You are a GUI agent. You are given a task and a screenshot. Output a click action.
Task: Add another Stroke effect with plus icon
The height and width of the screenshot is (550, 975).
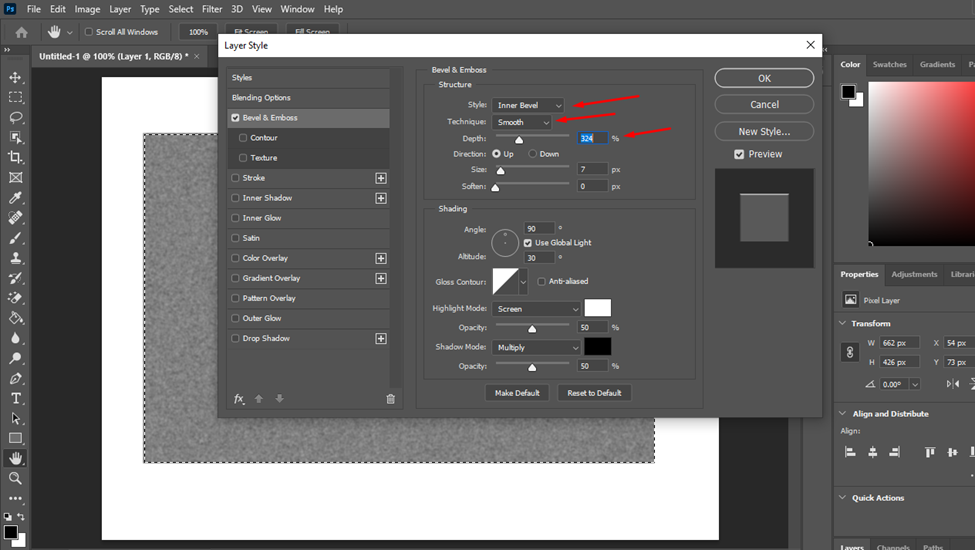(x=381, y=178)
